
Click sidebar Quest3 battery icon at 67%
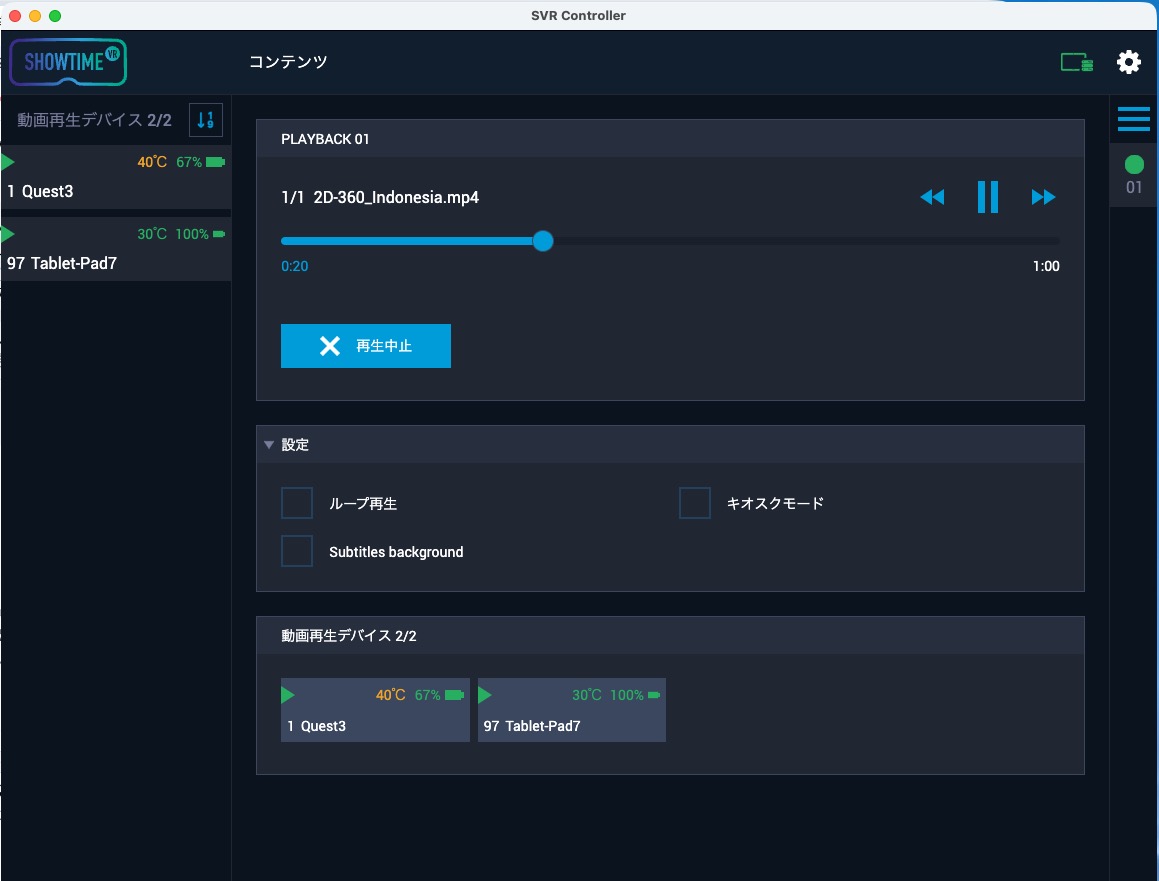coord(215,162)
